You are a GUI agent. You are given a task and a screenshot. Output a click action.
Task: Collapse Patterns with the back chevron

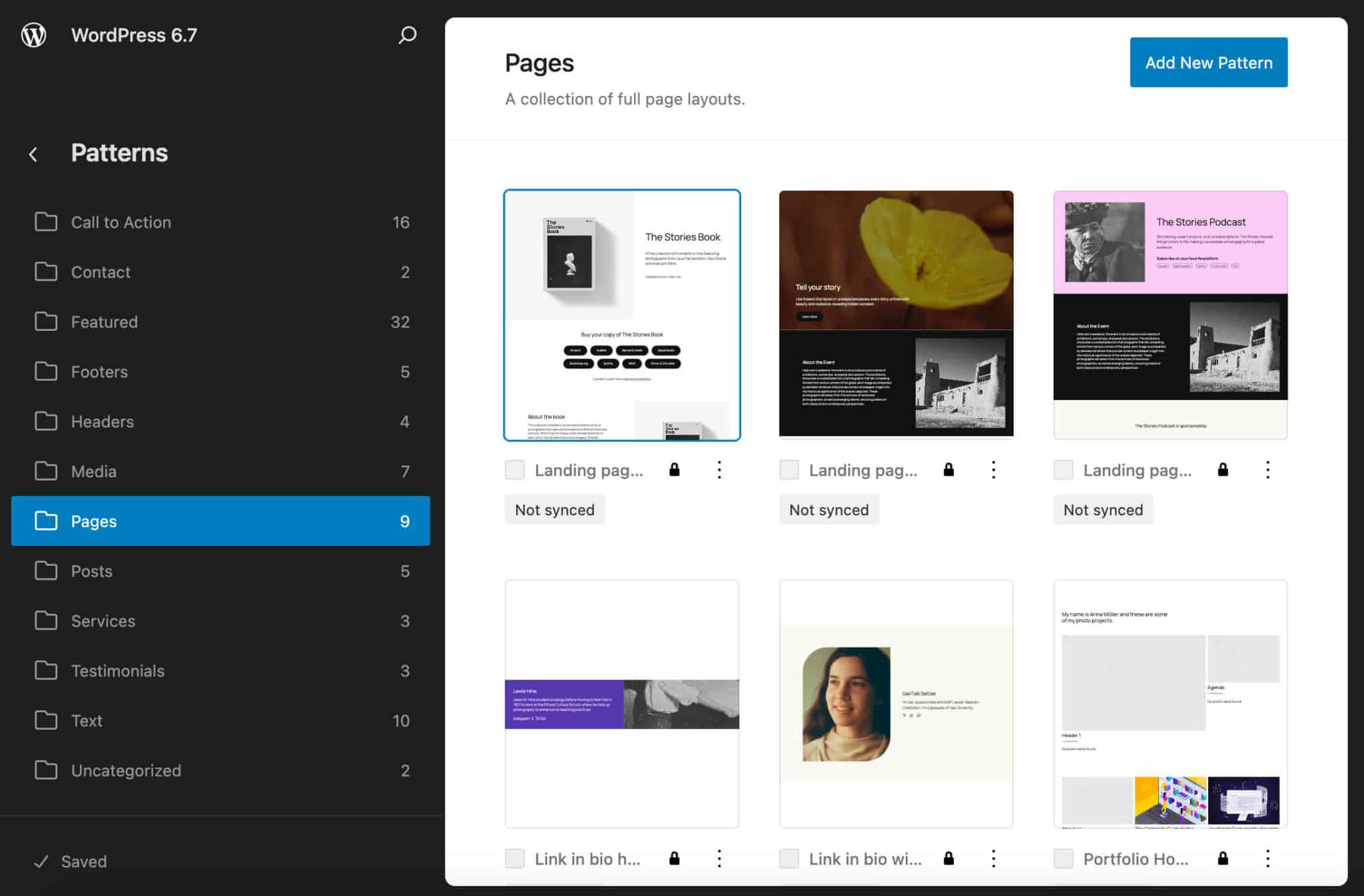[33, 154]
